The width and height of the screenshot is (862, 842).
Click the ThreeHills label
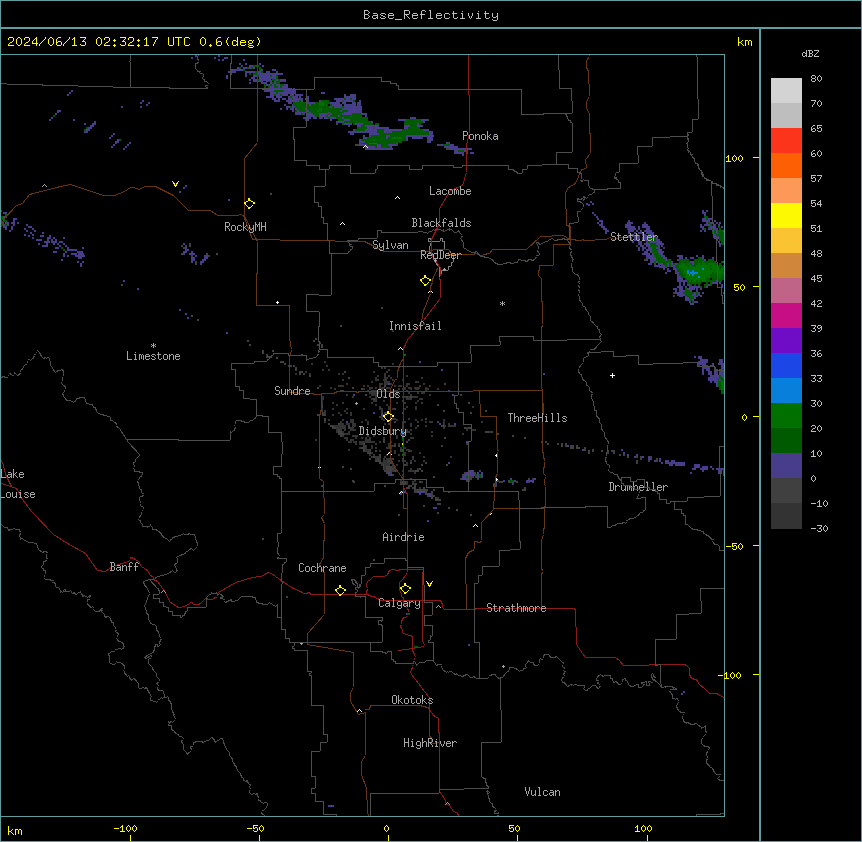[537, 418]
